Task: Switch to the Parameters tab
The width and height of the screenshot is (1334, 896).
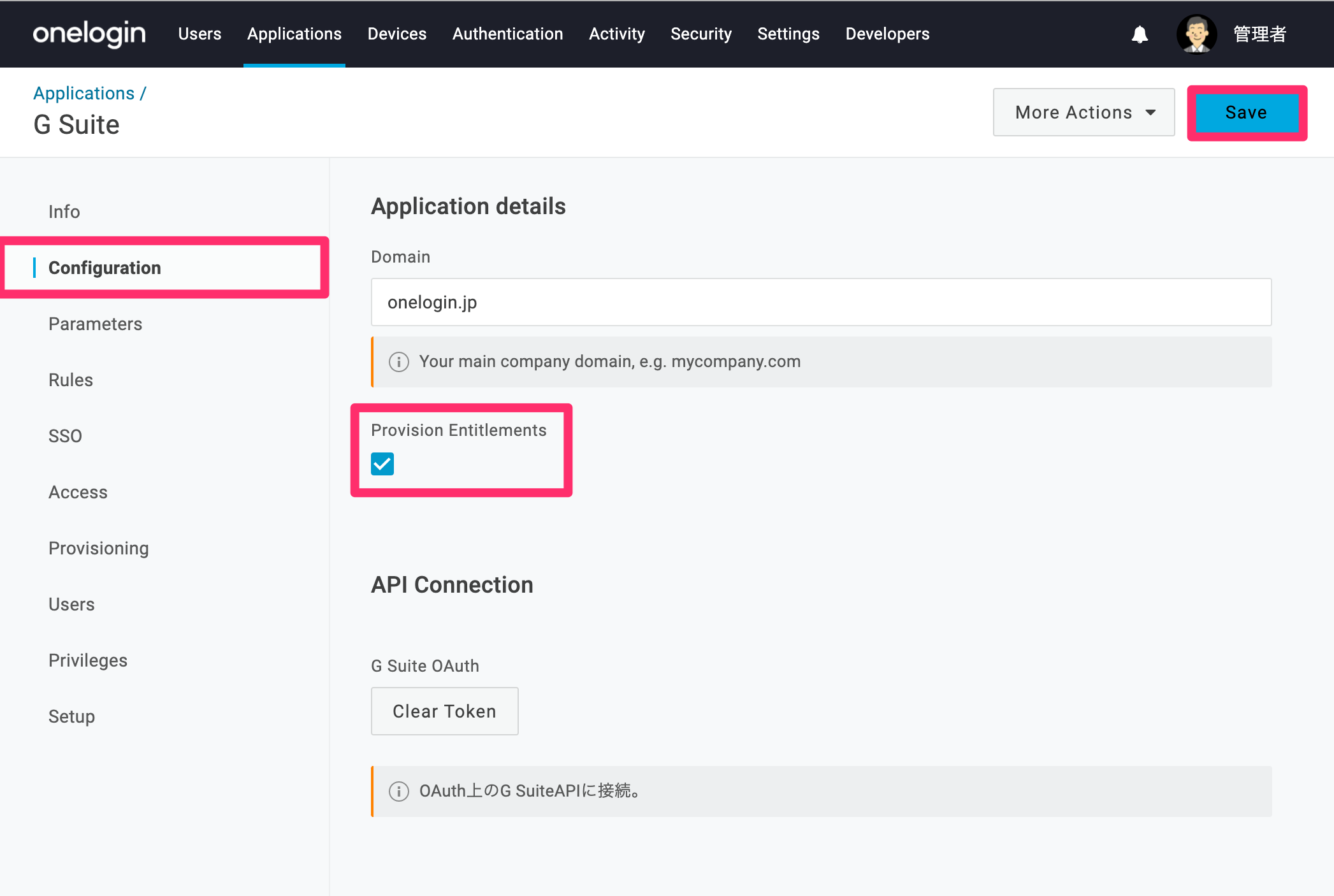Action: coord(96,324)
